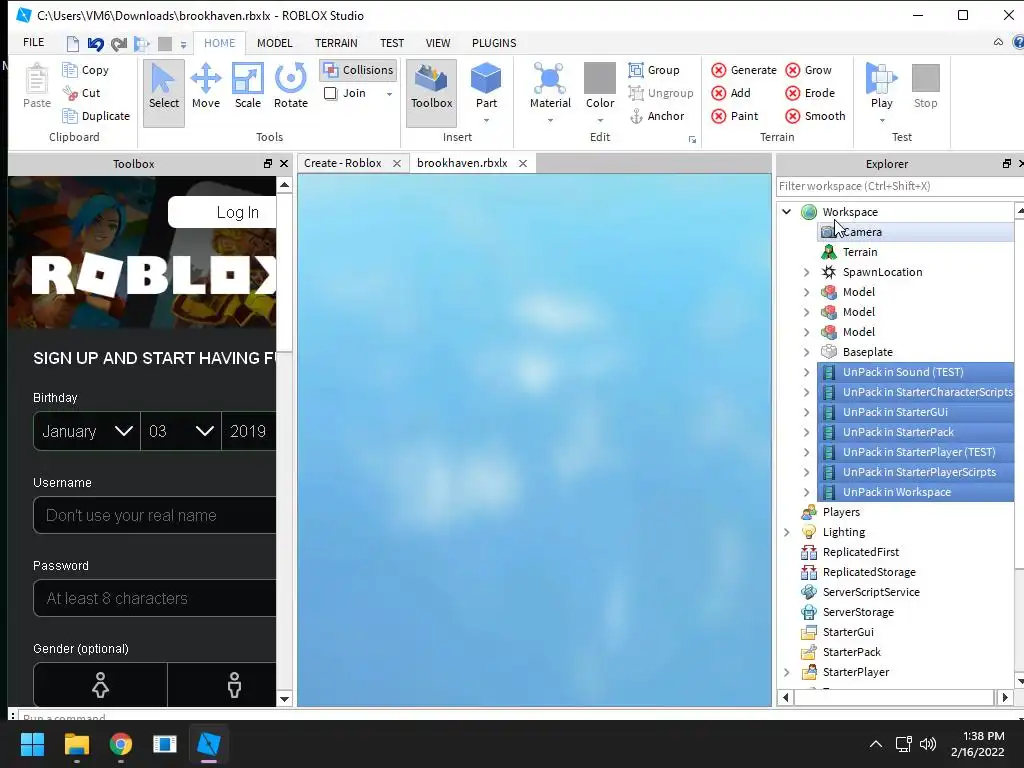Viewport: 1024px width, 768px height.
Task: Click the Paste icon
Action: coord(37,87)
